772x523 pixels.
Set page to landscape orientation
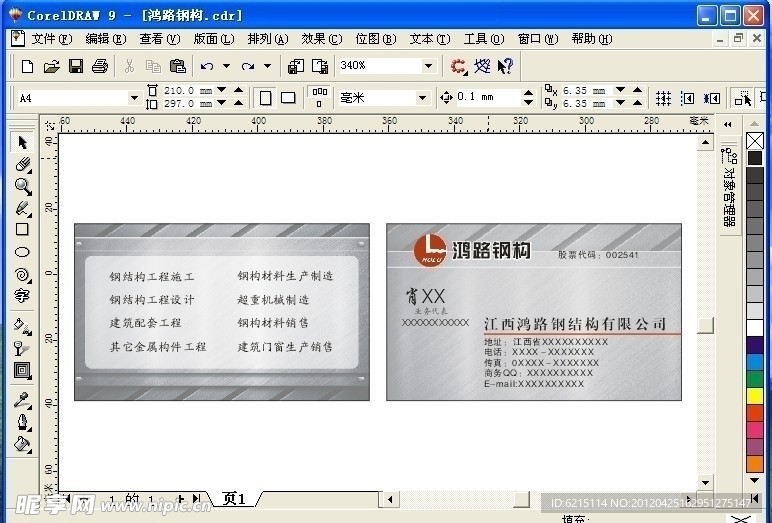pos(288,98)
